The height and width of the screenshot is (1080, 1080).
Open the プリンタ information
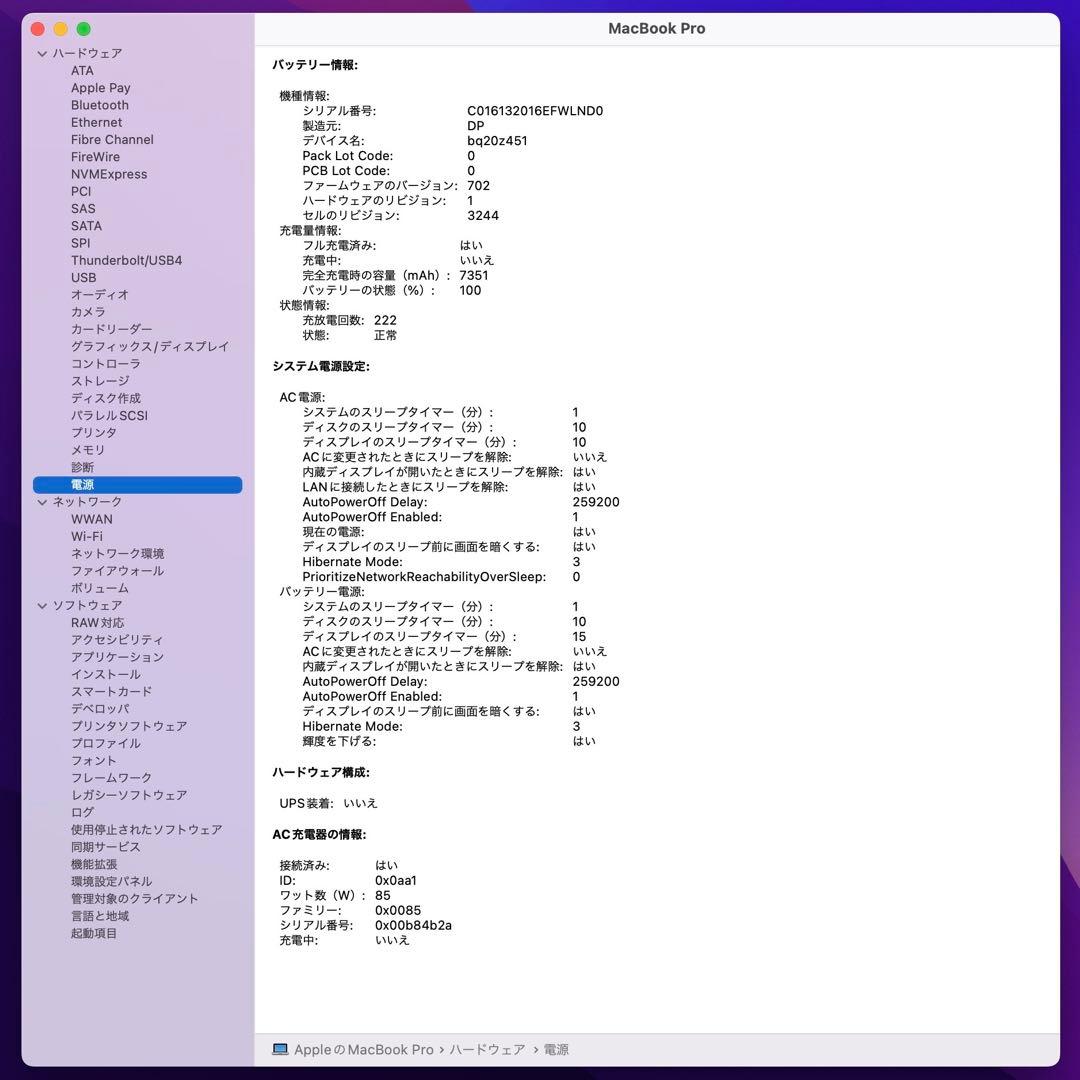(91, 432)
